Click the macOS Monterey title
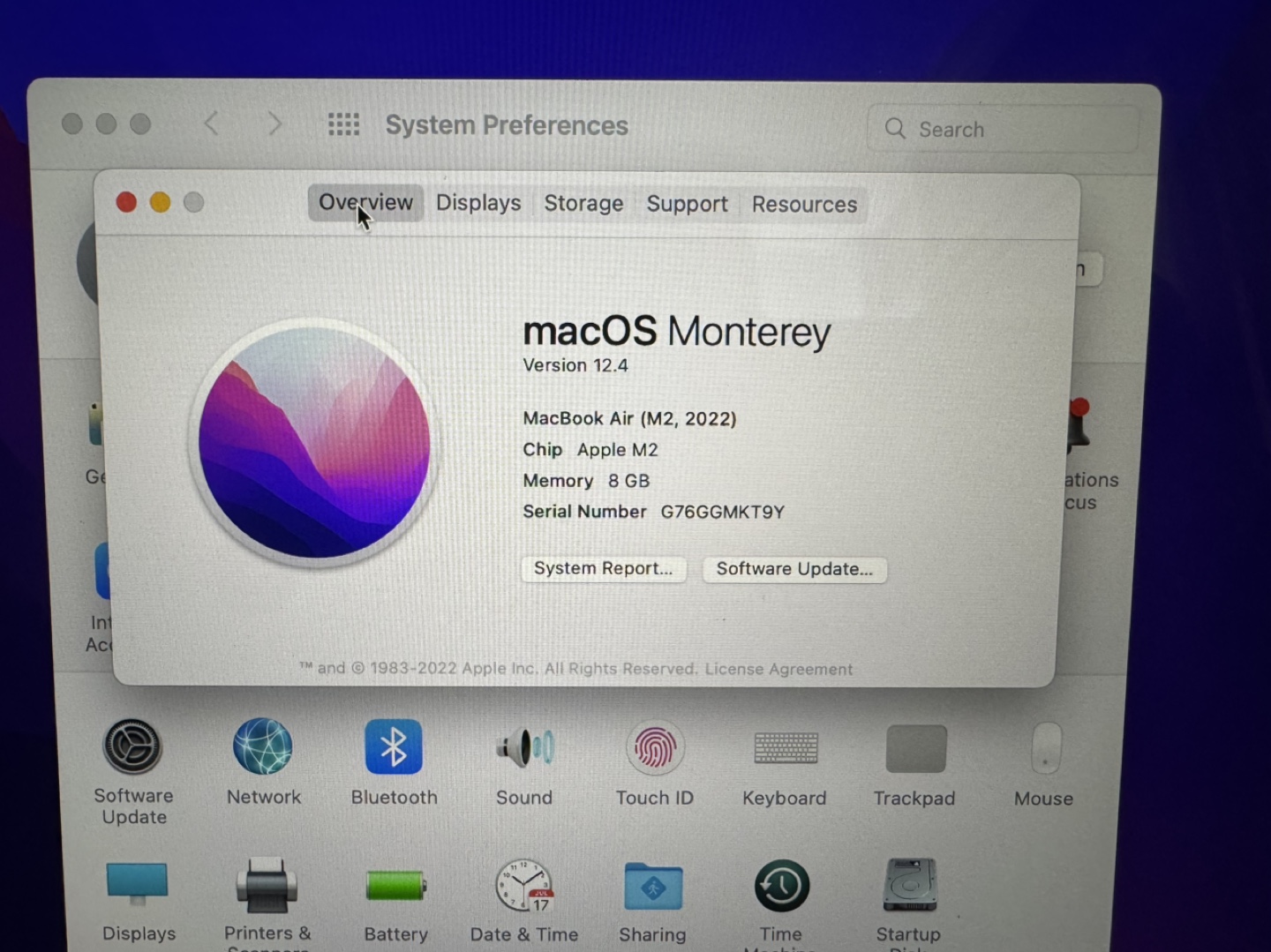Screen dimensions: 1271x952 point(677,332)
